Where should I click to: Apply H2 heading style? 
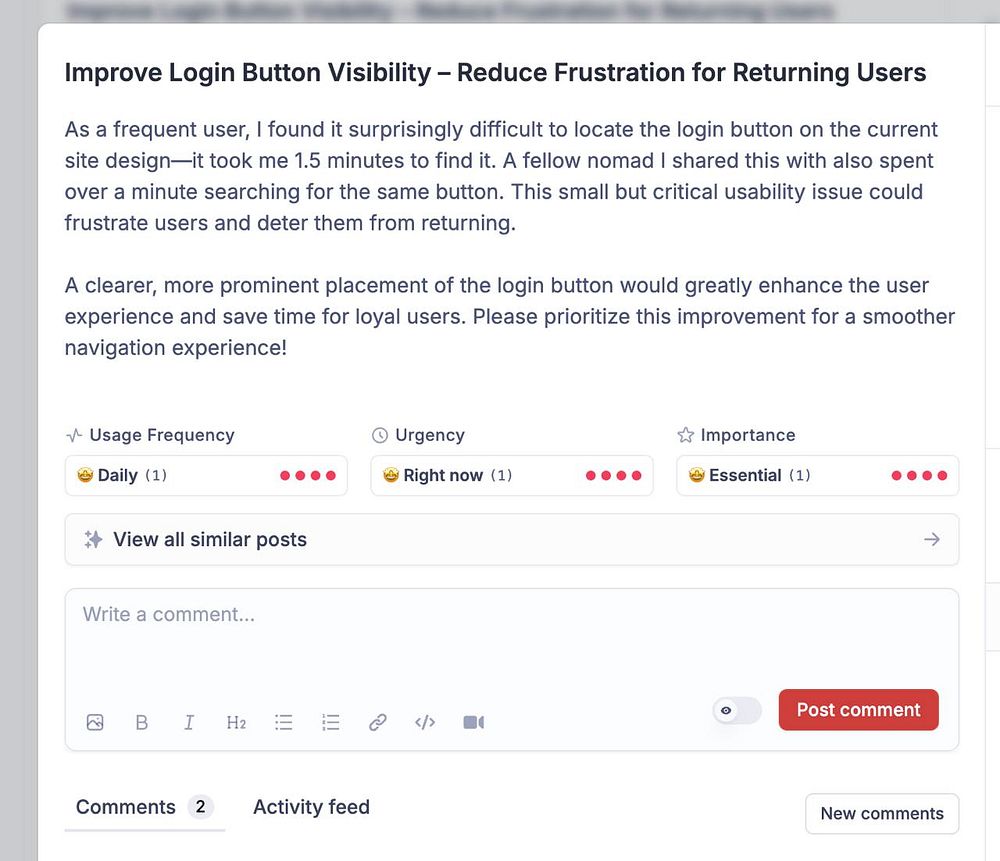coord(236,722)
